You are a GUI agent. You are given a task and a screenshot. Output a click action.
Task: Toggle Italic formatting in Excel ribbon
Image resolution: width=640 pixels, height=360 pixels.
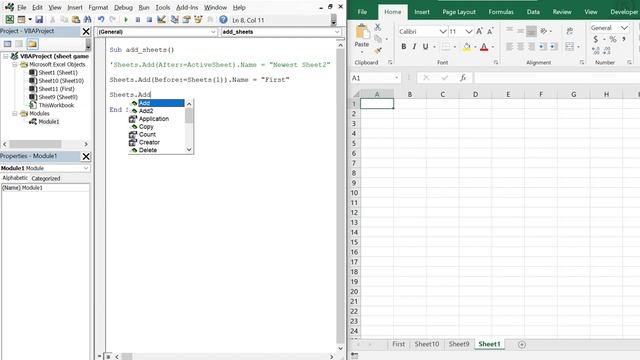click(x=414, y=47)
